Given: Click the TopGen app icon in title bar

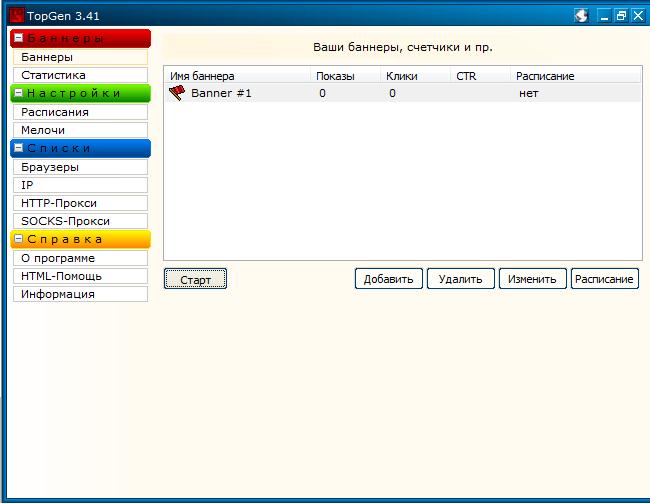Looking at the screenshot, I should click(x=17, y=16).
